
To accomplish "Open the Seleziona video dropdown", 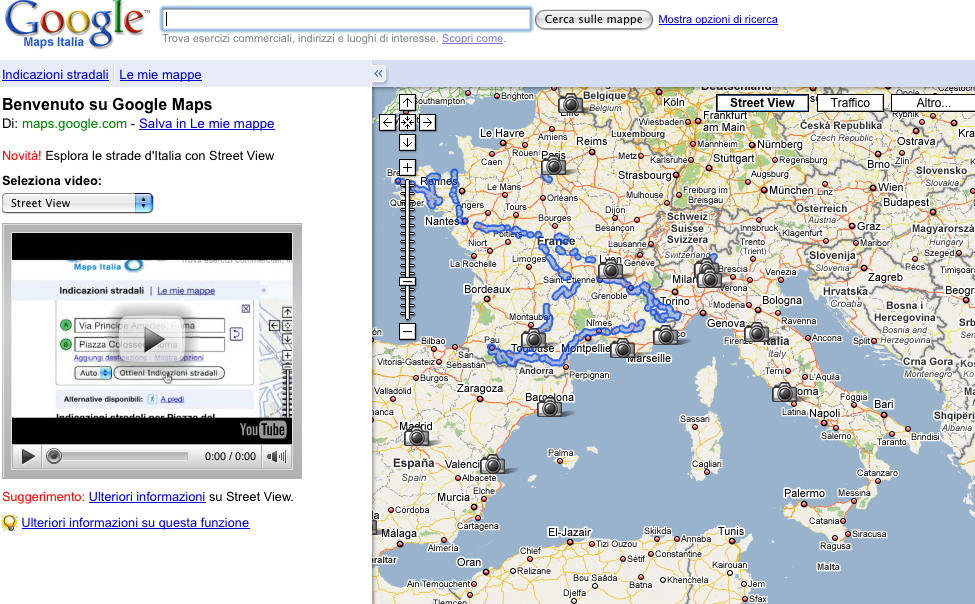I will point(77,203).
